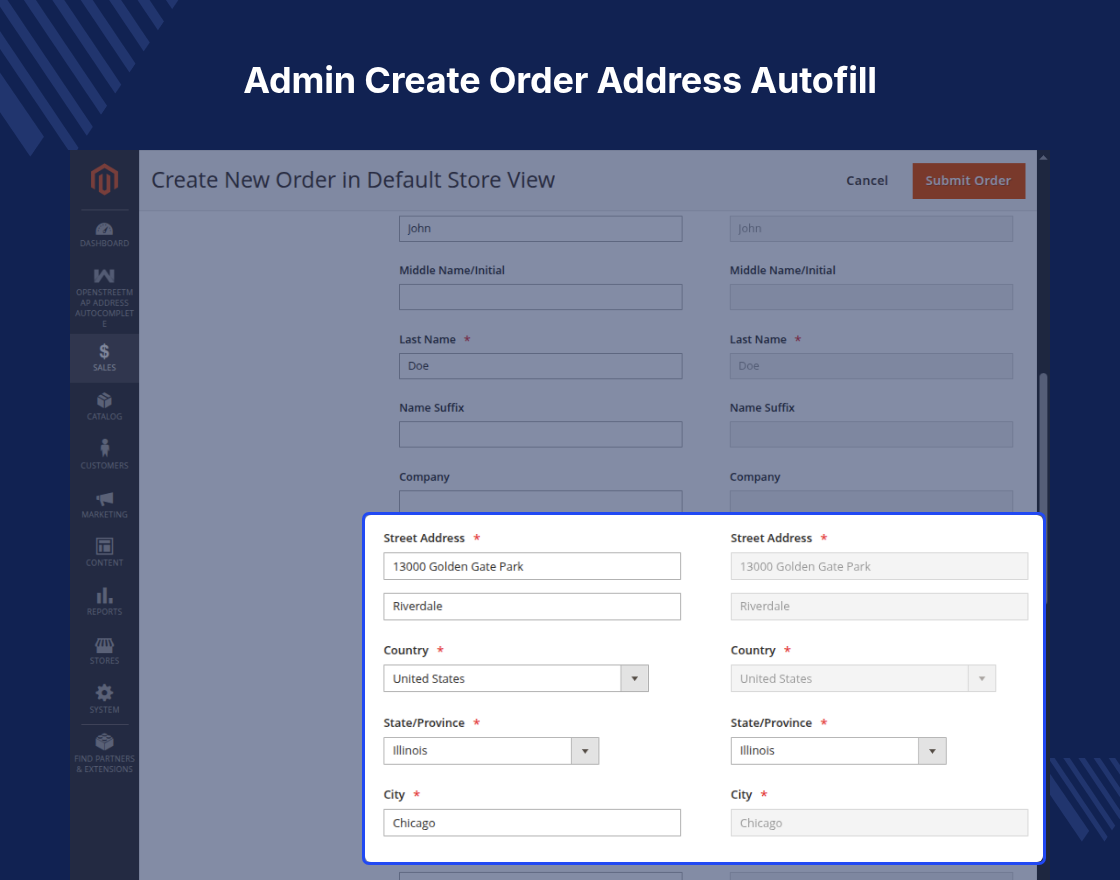
Task: Click shipping Last Name field Doe
Action: 871,366
